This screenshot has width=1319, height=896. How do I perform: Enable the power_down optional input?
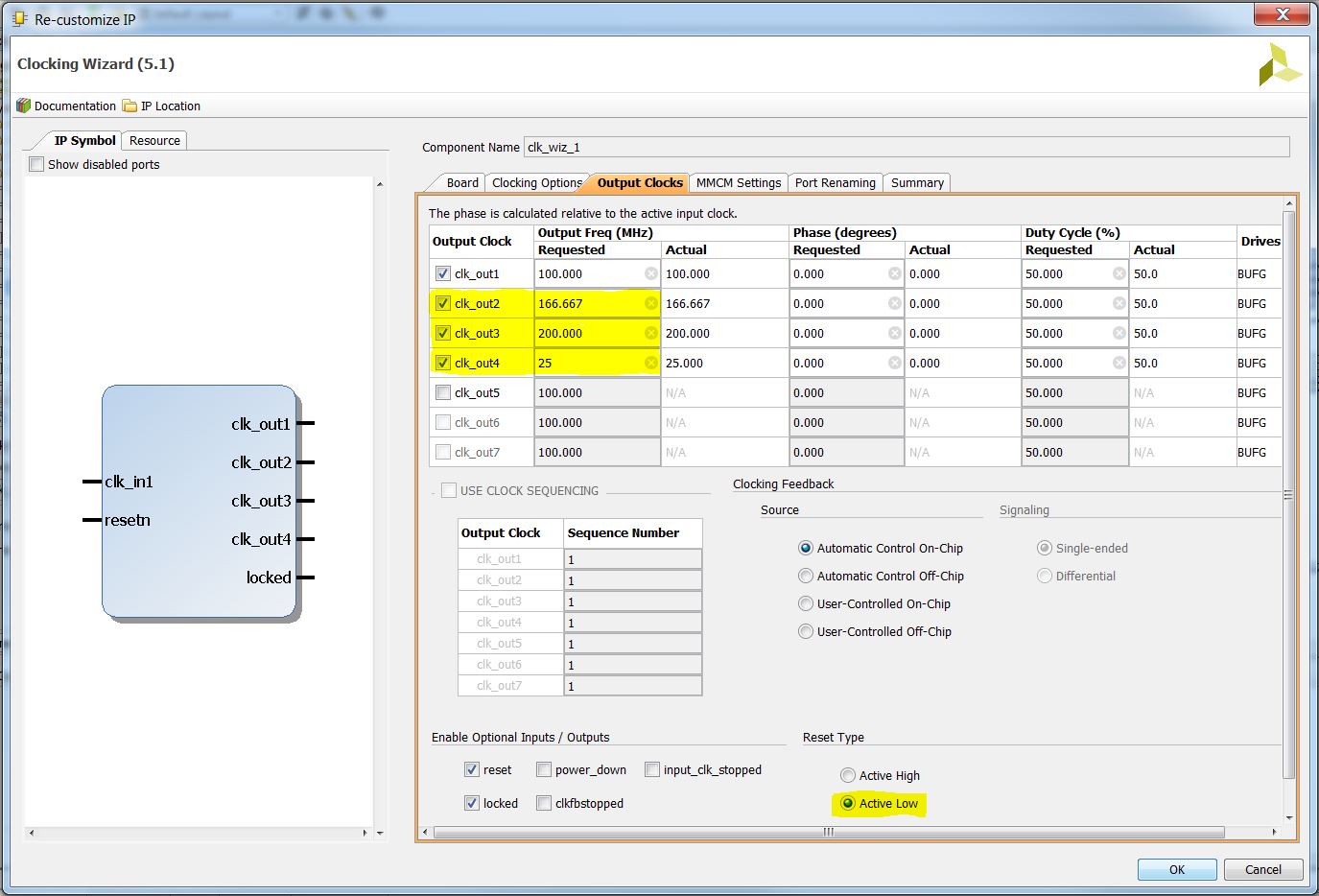pyautogui.click(x=544, y=769)
